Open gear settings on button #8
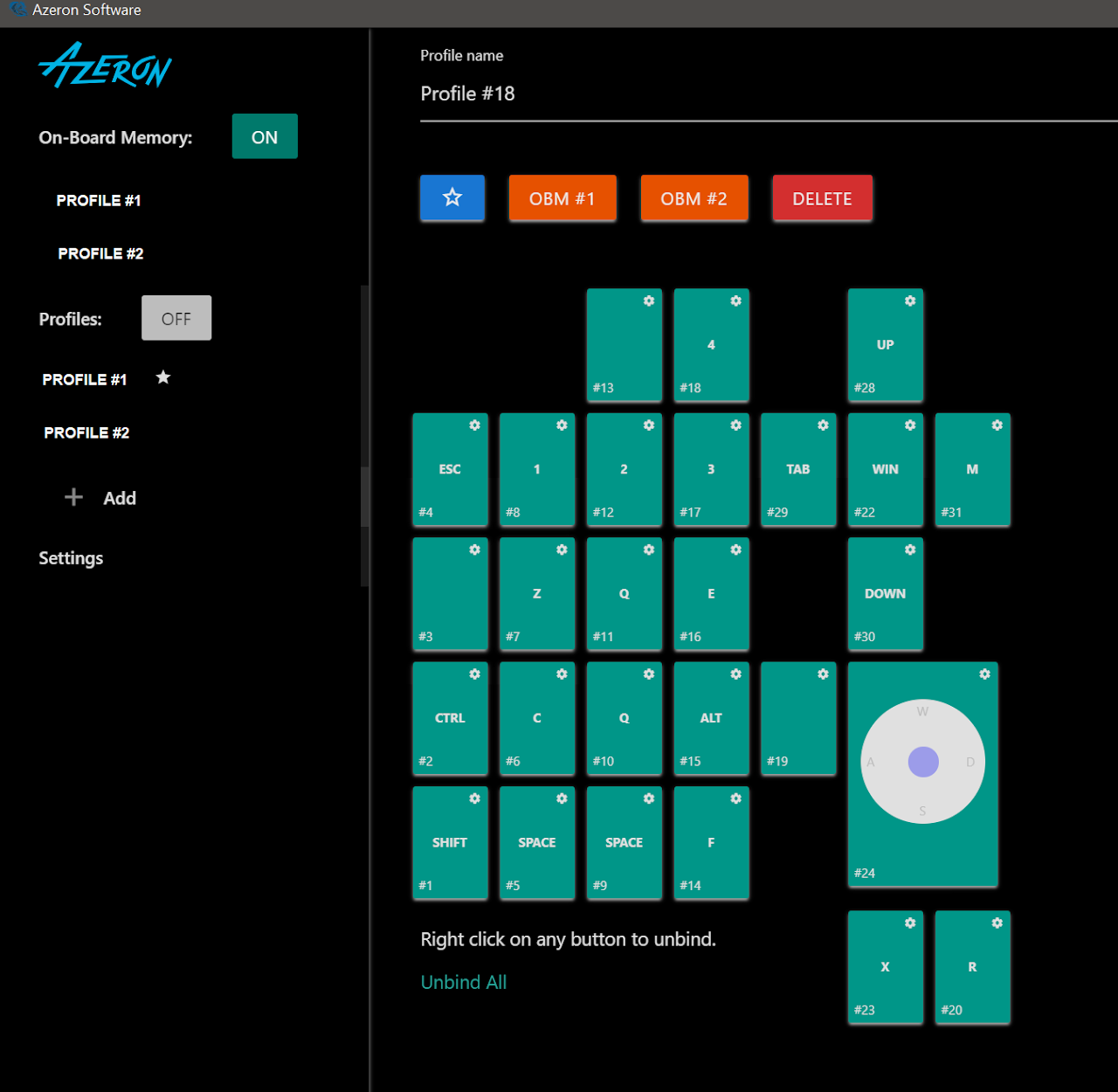 click(562, 425)
